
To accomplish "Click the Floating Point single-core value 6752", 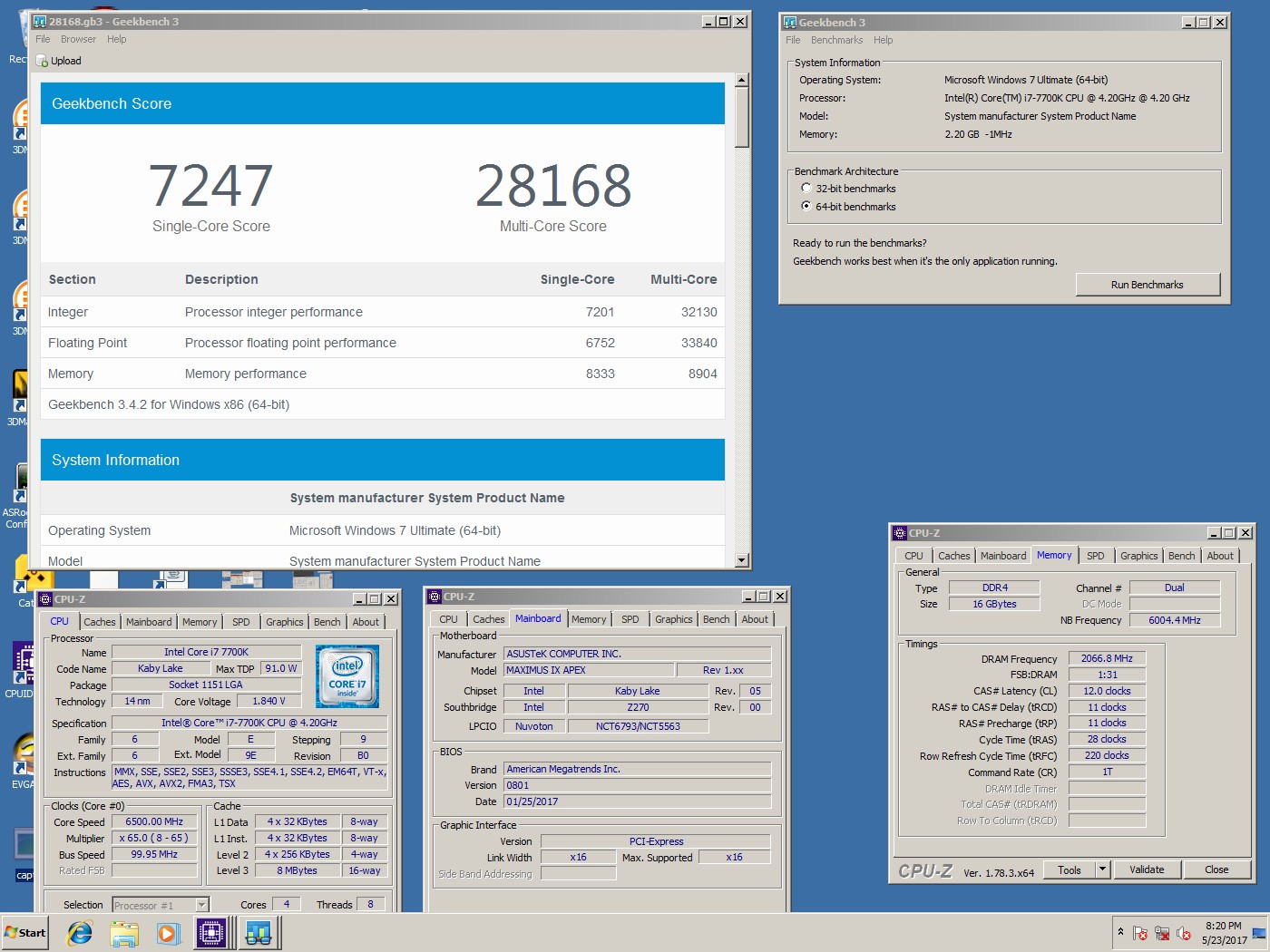I will point(600,343).
